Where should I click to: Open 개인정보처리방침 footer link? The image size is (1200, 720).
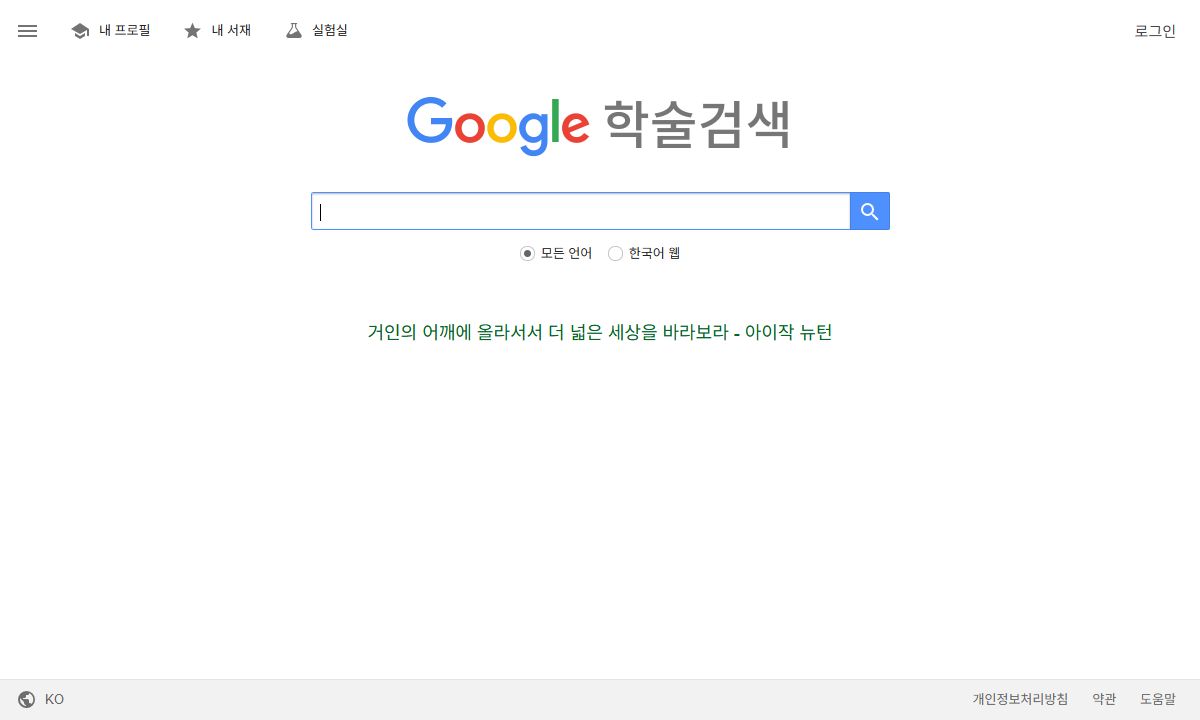(1020, 700)
